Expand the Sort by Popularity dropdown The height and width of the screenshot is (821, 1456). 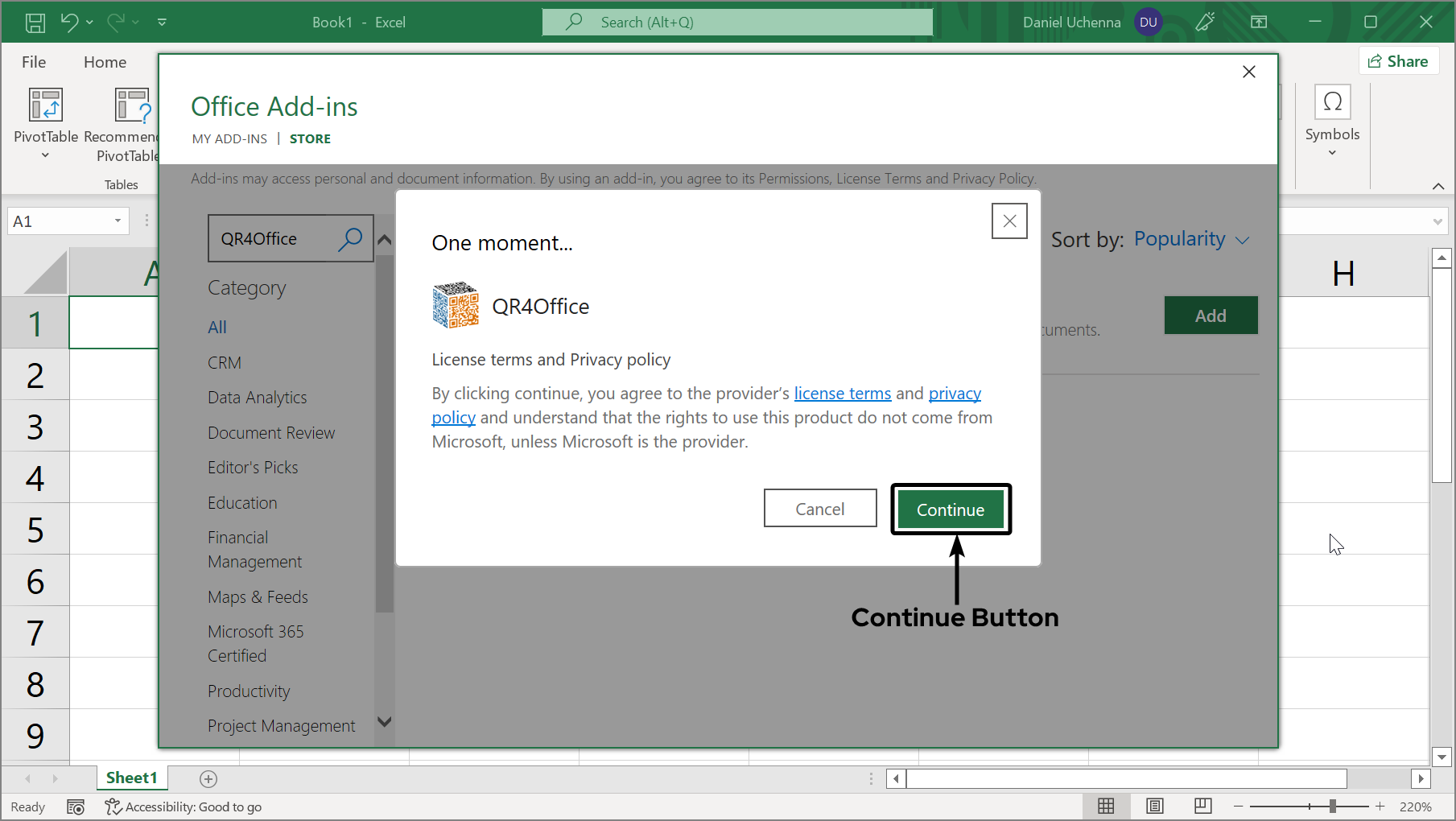(1191, 240)
